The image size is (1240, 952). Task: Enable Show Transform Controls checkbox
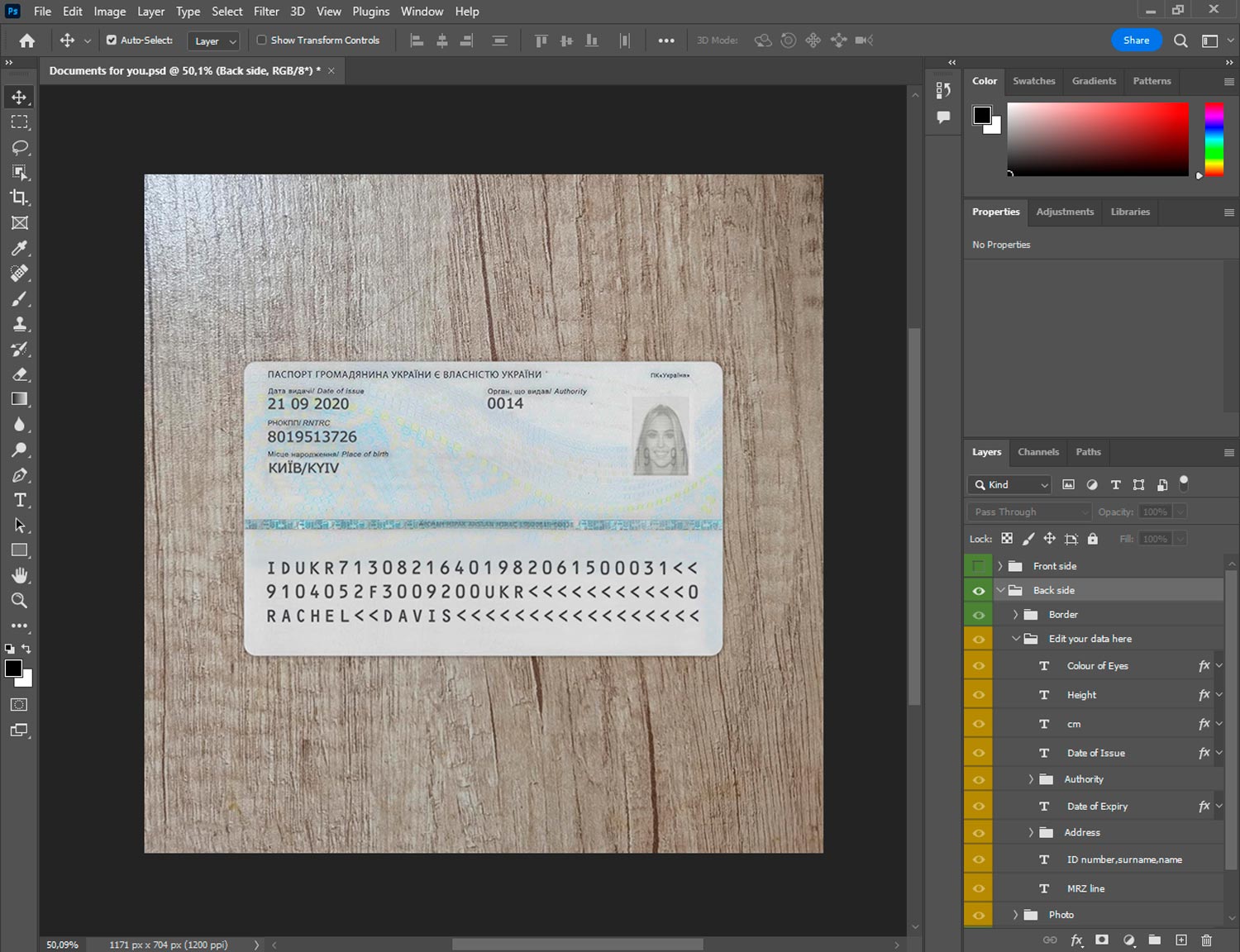point(261,40)
